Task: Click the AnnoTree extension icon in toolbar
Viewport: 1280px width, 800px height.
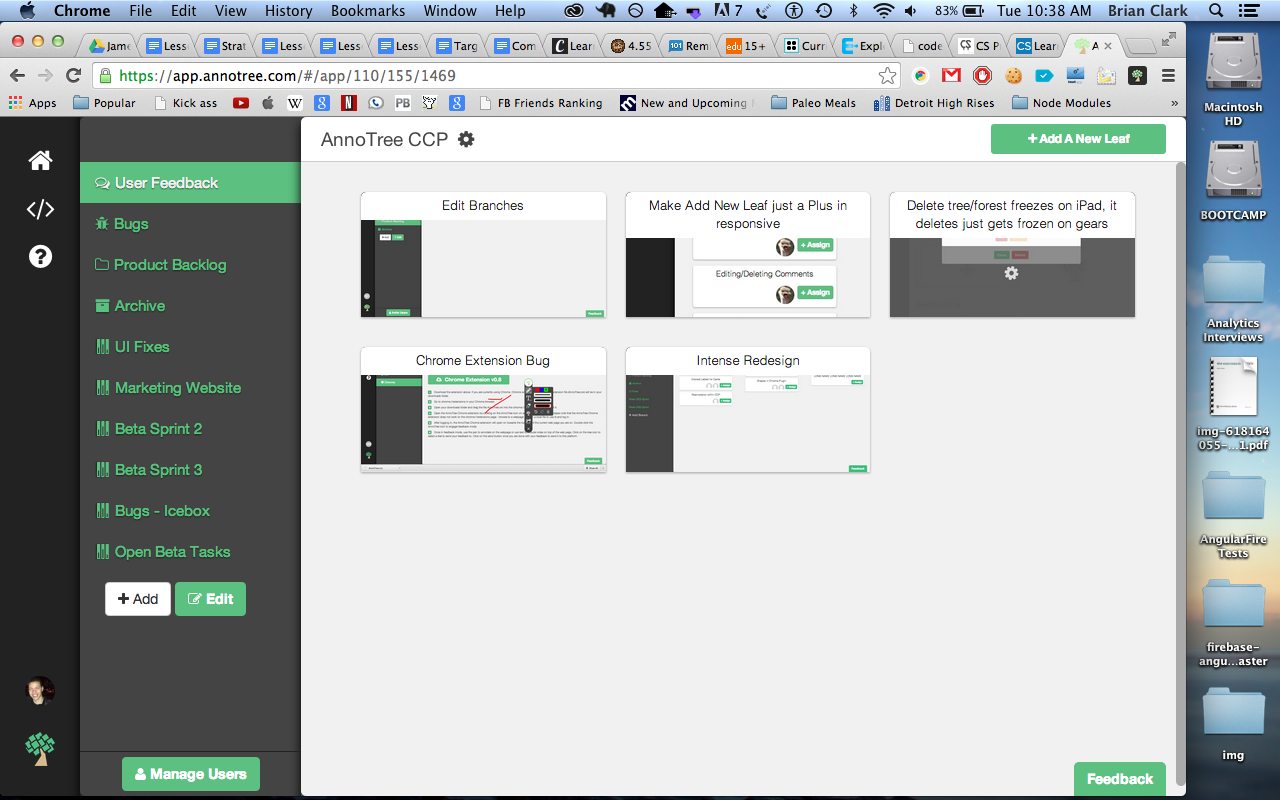Action: (x=1137, y=76)
